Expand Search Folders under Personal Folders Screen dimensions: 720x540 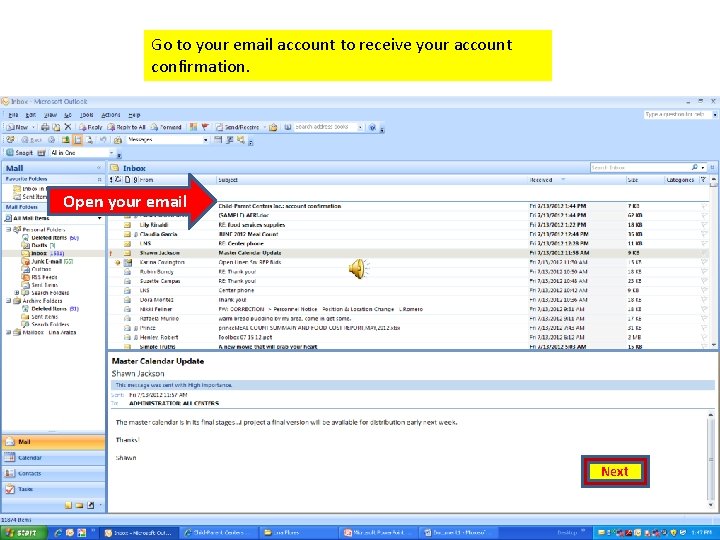click(x=17, y=292)
